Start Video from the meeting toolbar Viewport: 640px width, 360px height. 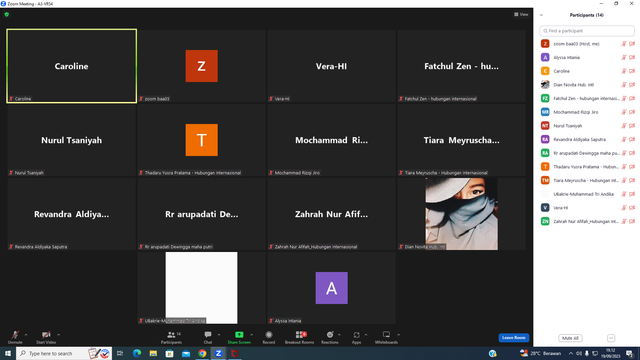(x=46, y=337)
